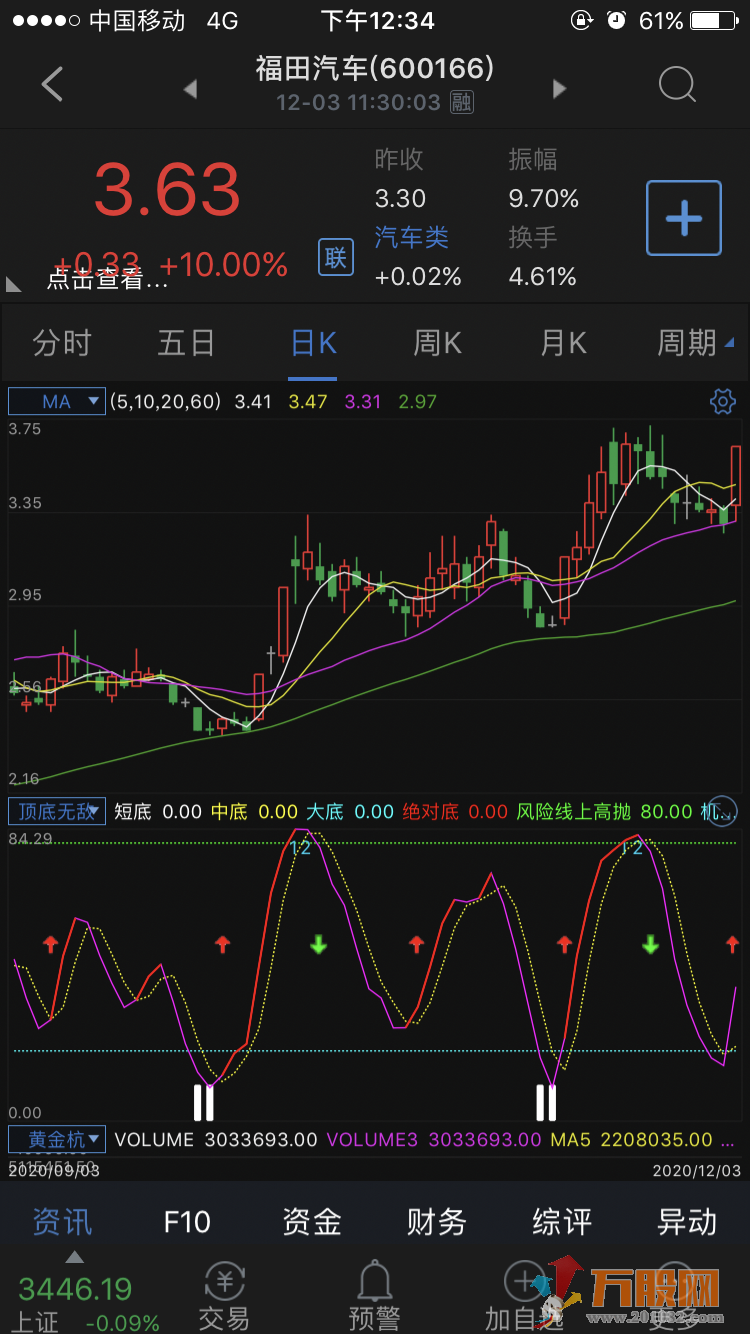Open the 综评 rating tab
The width and height of the screenshot is (750, 1334).
562,1221
